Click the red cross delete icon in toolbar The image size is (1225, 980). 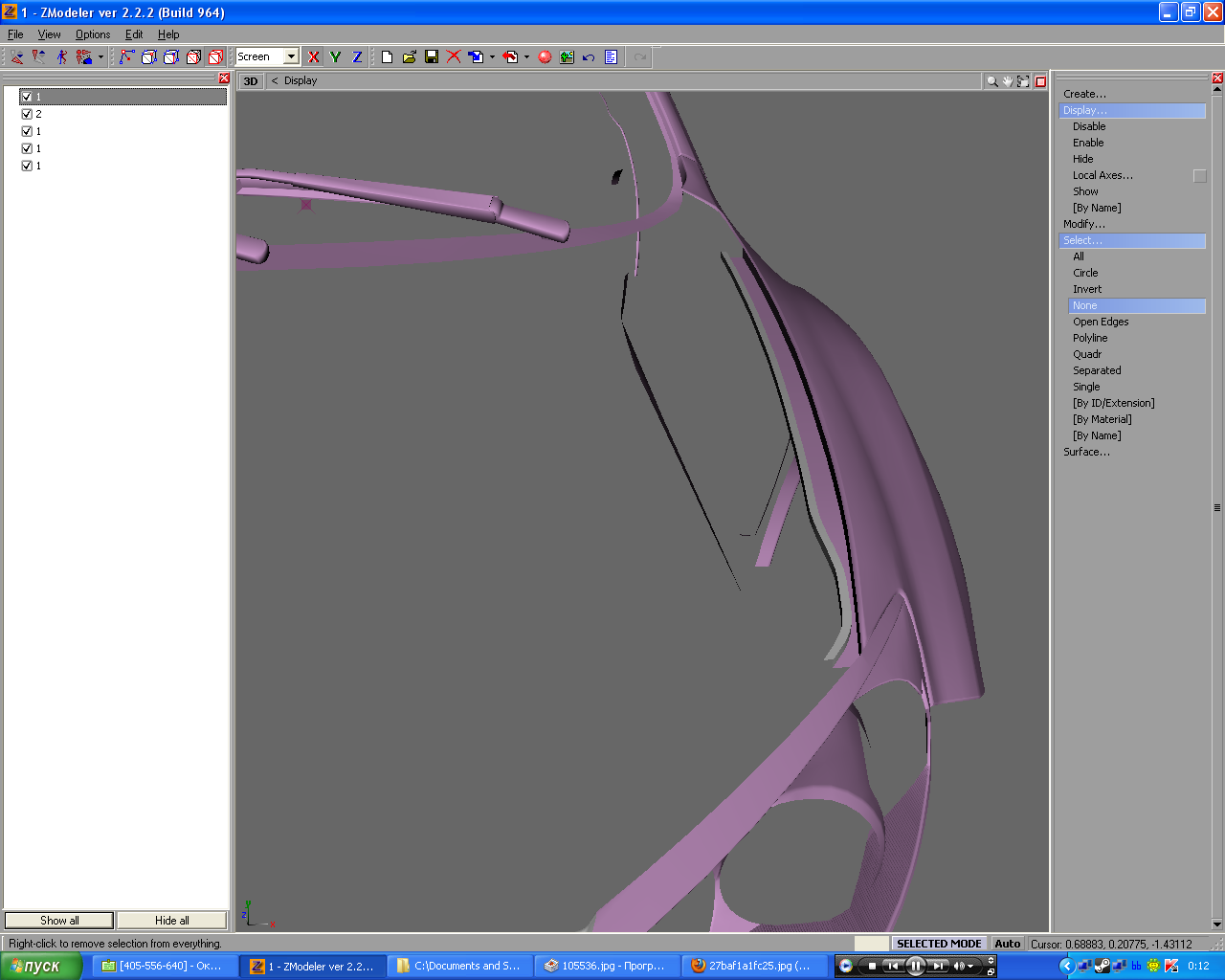(x=454, y=57)
